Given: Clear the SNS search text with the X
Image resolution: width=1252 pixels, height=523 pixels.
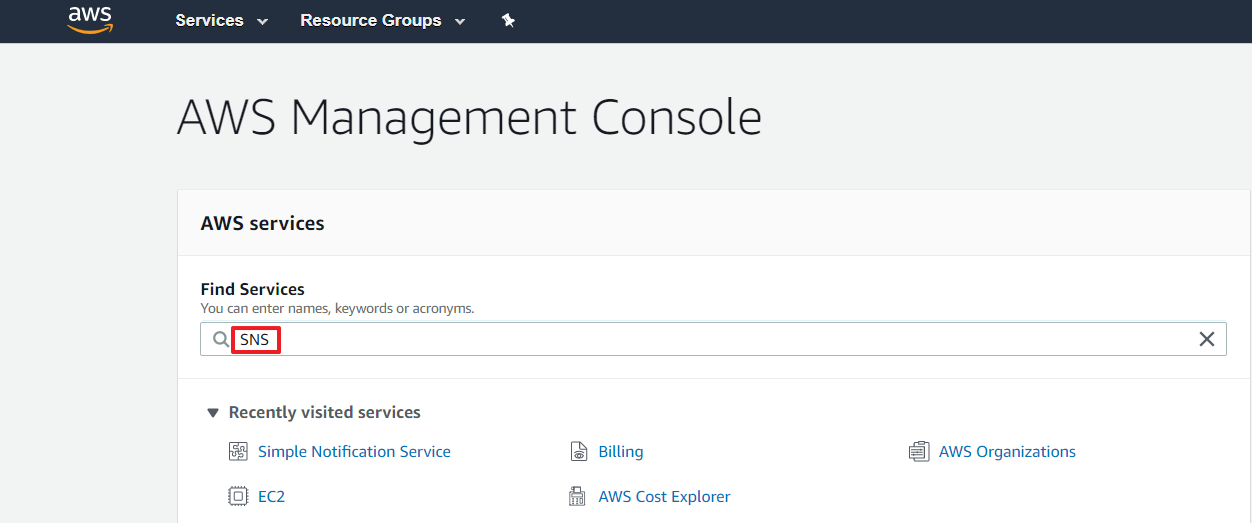Looking at the screenshot, I should tap(1206, 340).
